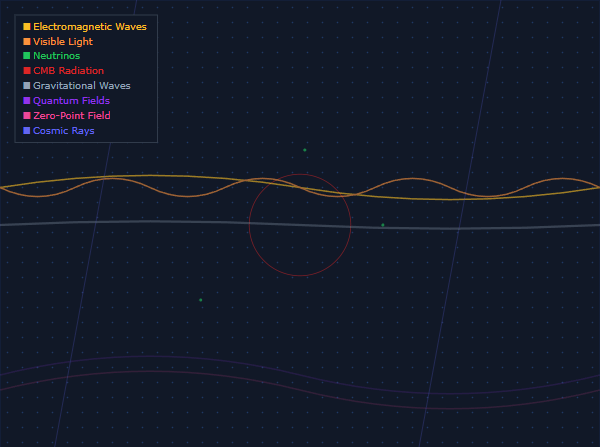Click the Visible Light legend label
Screen dimensions: 600x447
[63, 41]
